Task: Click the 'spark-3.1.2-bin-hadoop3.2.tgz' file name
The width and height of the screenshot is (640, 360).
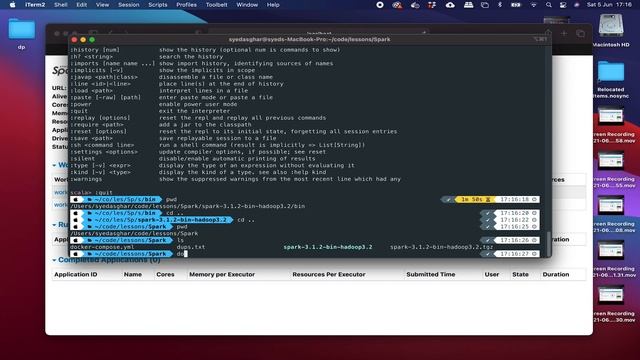Action: 441,247
